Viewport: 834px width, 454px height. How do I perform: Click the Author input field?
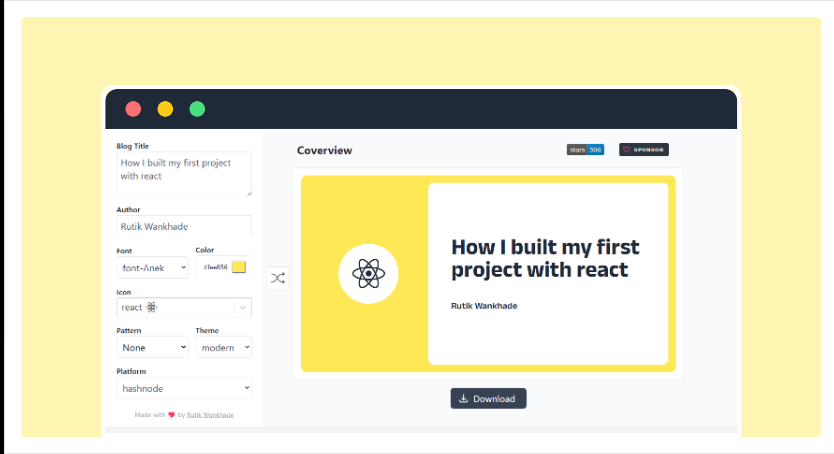(184, 227)
